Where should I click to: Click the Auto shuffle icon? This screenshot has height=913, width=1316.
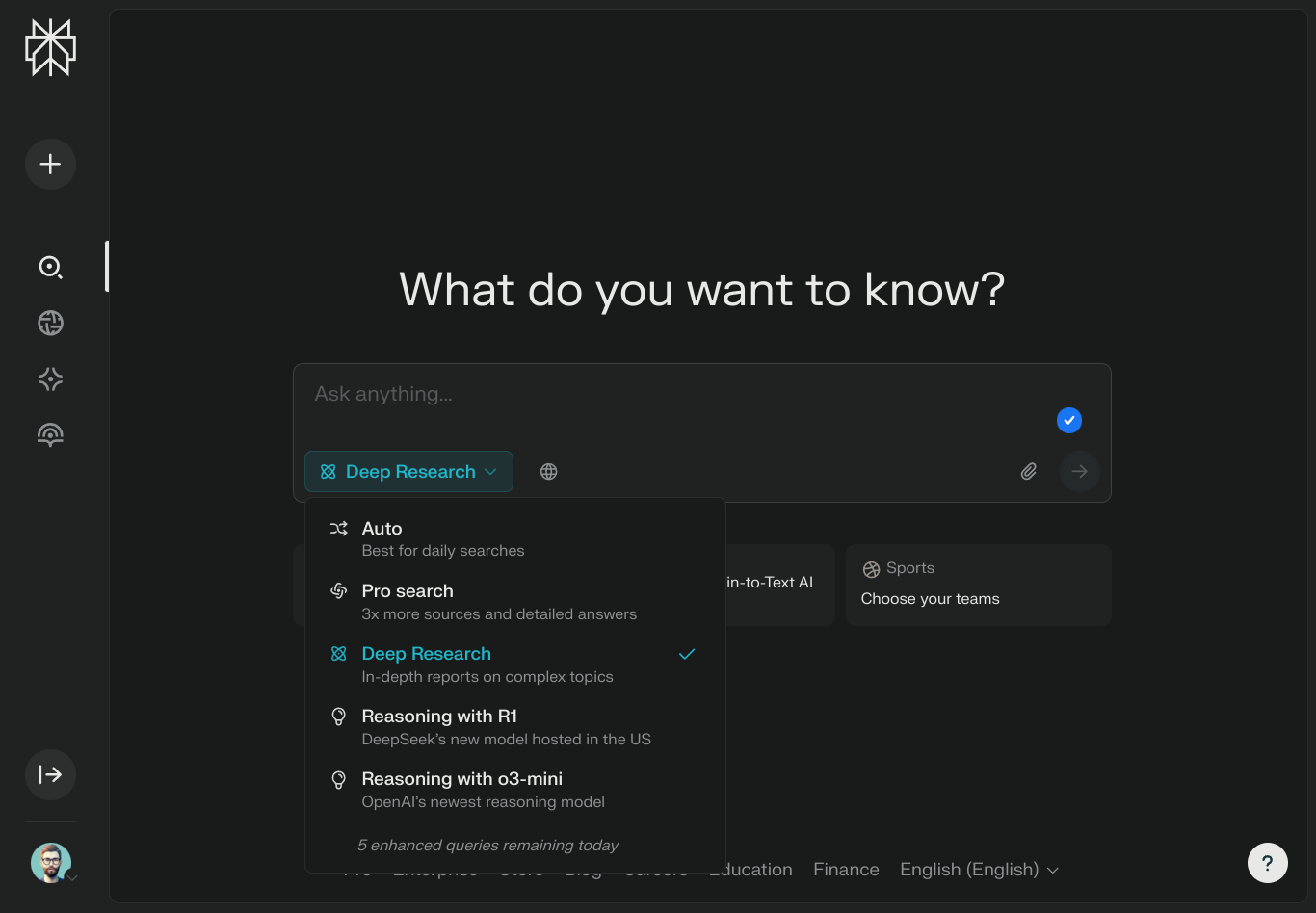338,528
